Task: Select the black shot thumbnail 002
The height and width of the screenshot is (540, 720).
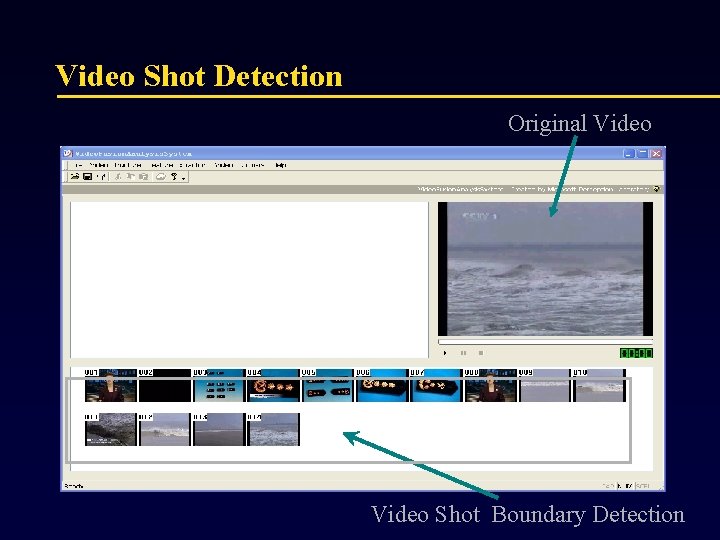Action: coord(164,385)
